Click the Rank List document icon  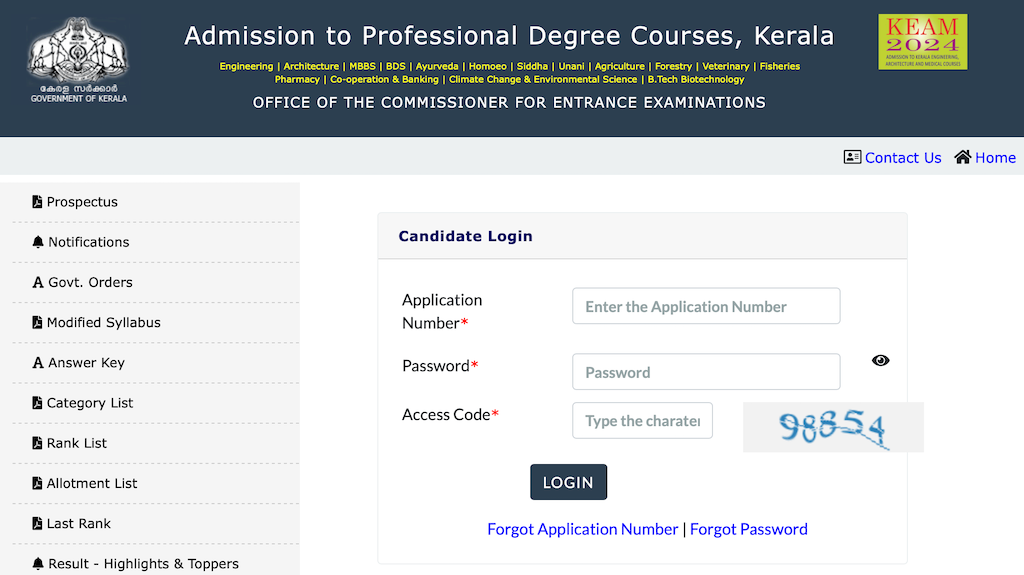(37, 443)
